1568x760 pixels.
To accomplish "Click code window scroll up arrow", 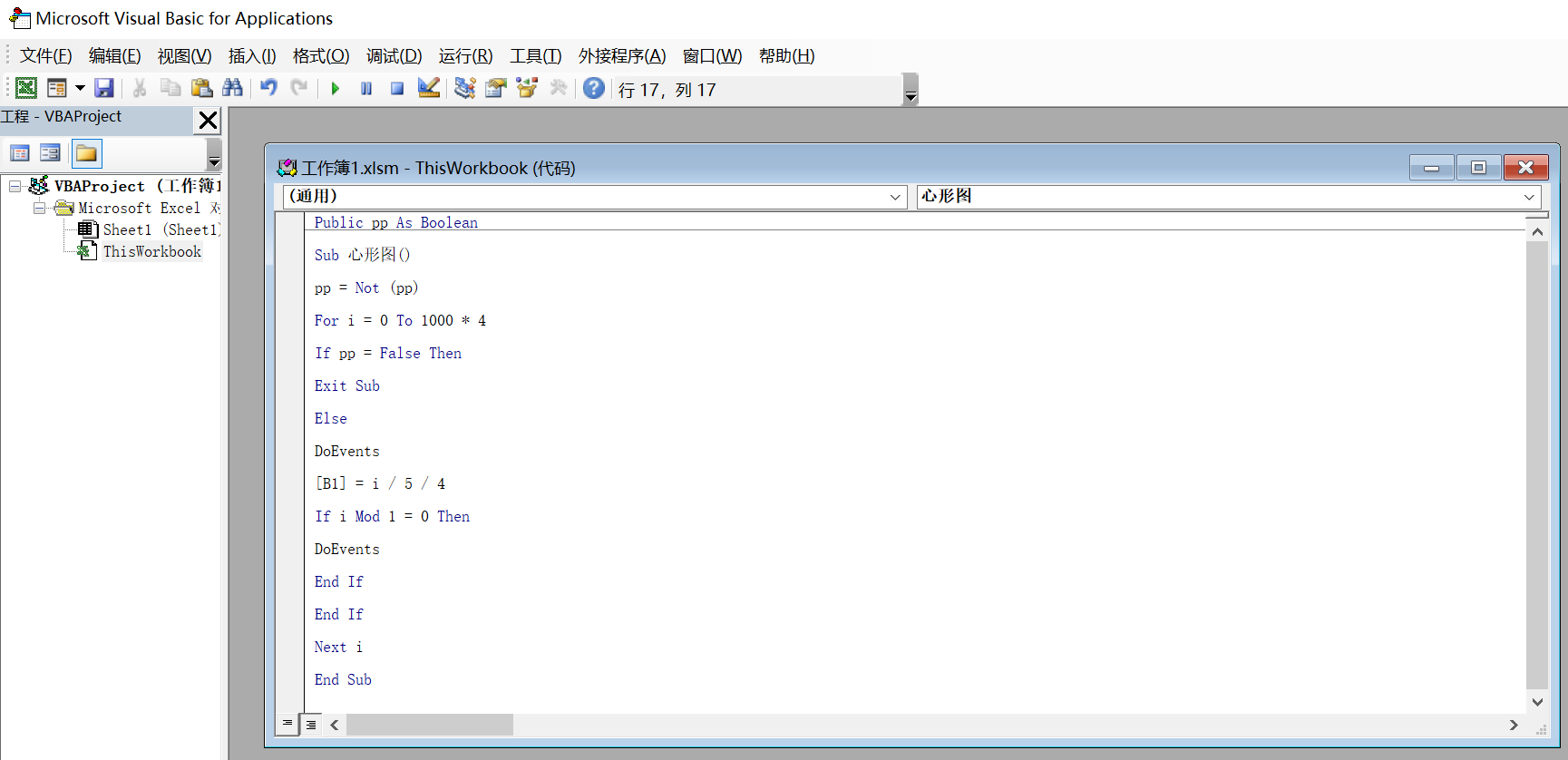I will pyautogui.click(x=1537, y=232).
